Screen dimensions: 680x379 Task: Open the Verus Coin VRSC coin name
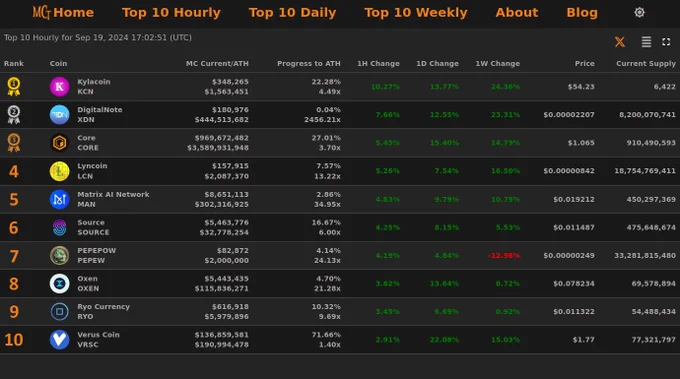(x=98, y=340)
